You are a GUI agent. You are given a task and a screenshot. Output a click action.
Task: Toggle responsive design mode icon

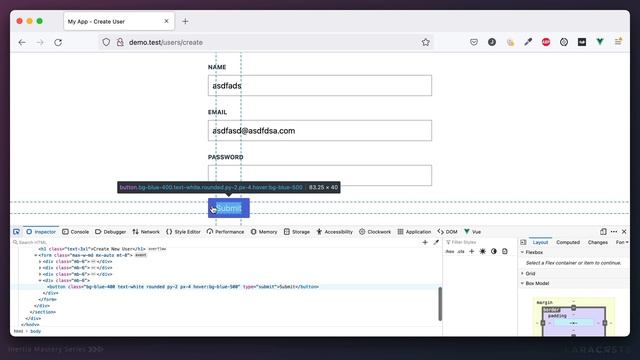[x=603, y=231]
